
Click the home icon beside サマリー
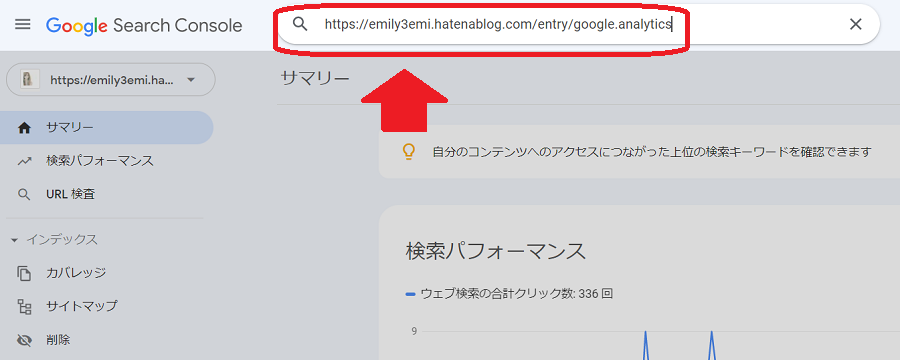[24, 128]
